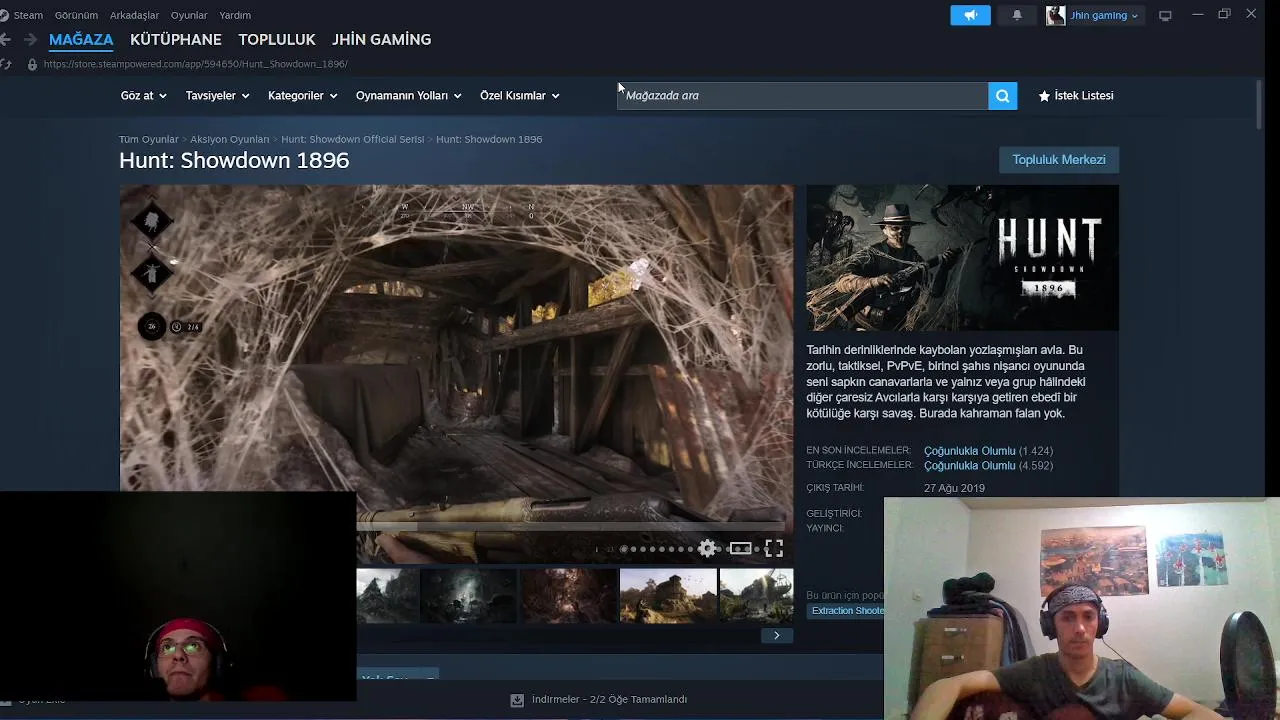The image size is (1280, 720).
Task: Click the Jhin gaming profile avatar
Action: [x=1055, y=15]
